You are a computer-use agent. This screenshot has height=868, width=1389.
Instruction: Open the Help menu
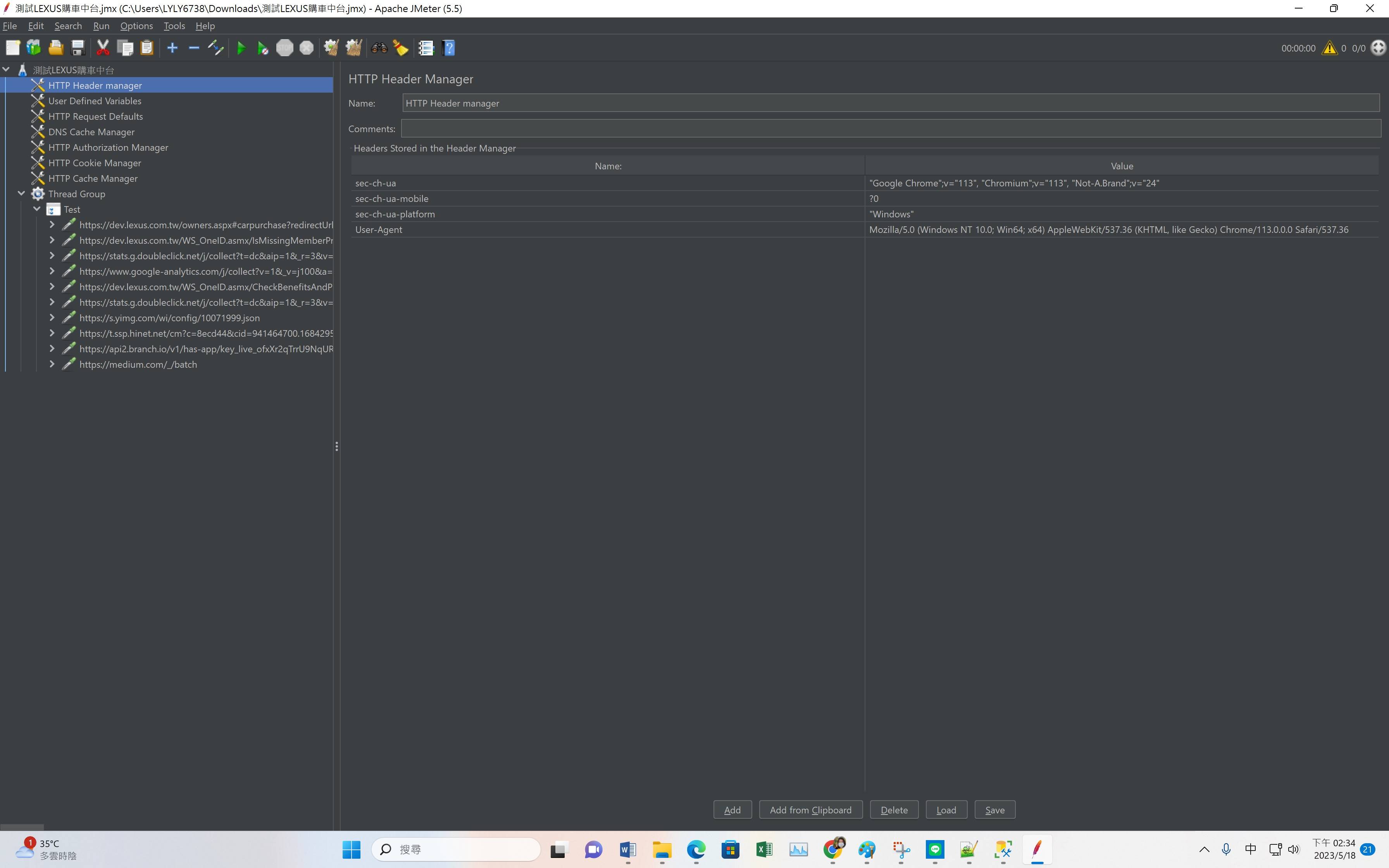205,26
